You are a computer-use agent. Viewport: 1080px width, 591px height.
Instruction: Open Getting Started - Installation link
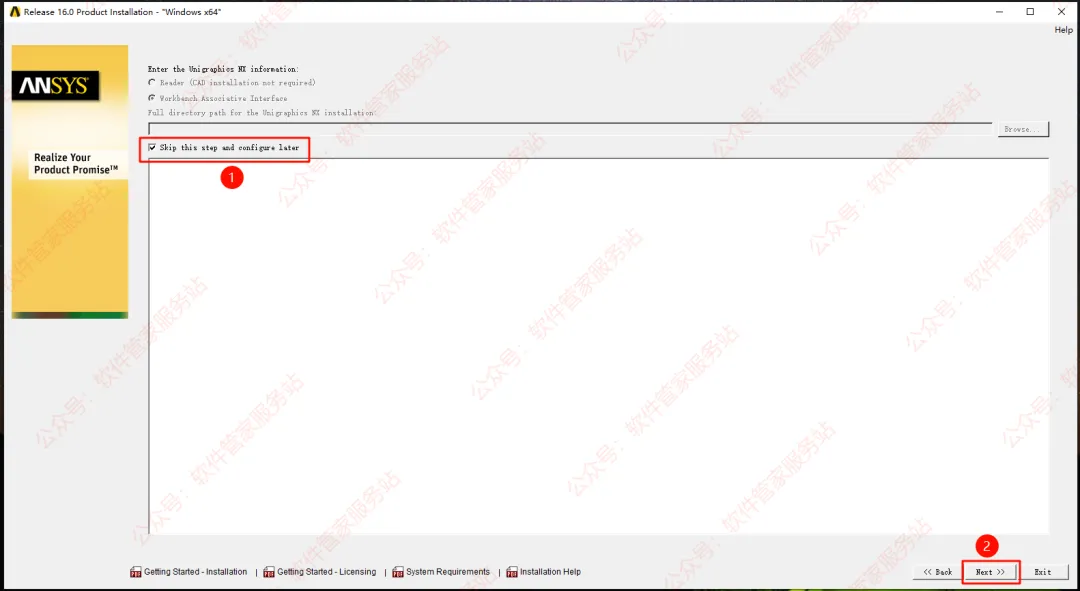click(195, 572)
